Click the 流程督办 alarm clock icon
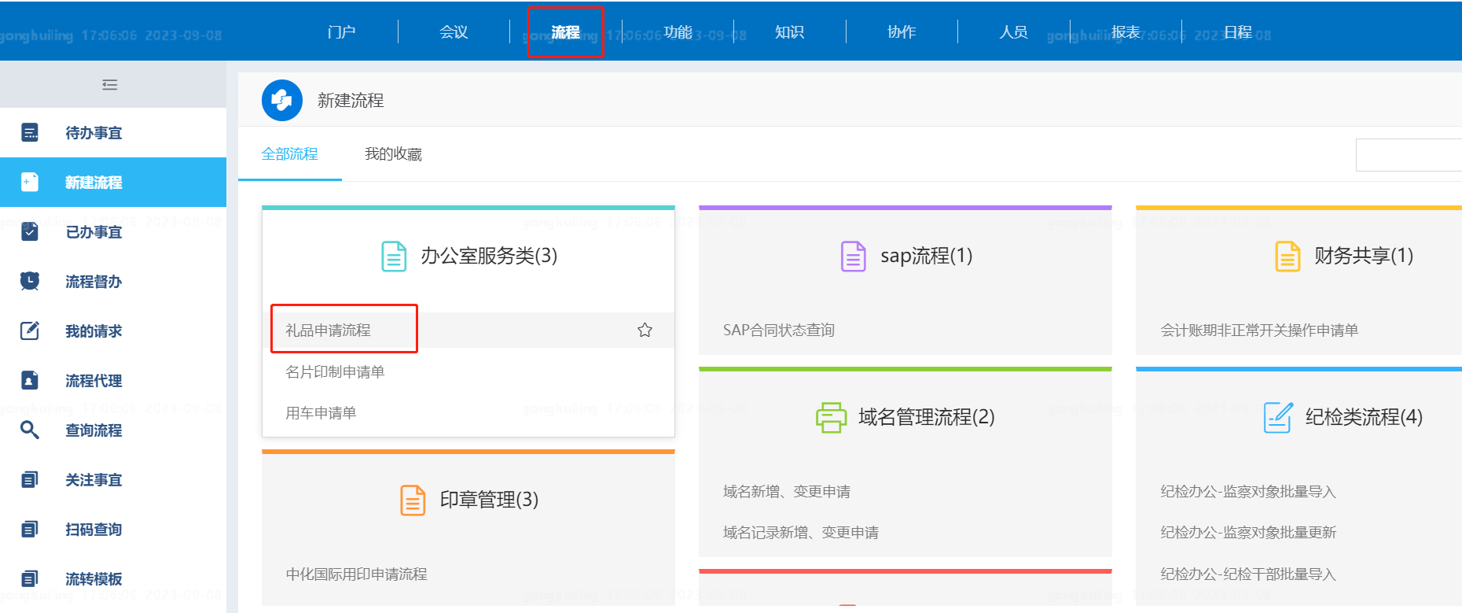The height and width of the screenshot is (613, 1462). [x=30, y=281]
